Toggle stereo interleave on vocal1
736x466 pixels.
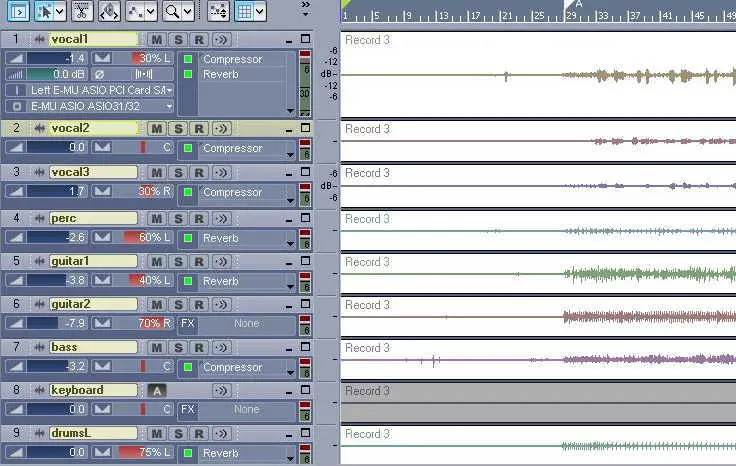144,74
